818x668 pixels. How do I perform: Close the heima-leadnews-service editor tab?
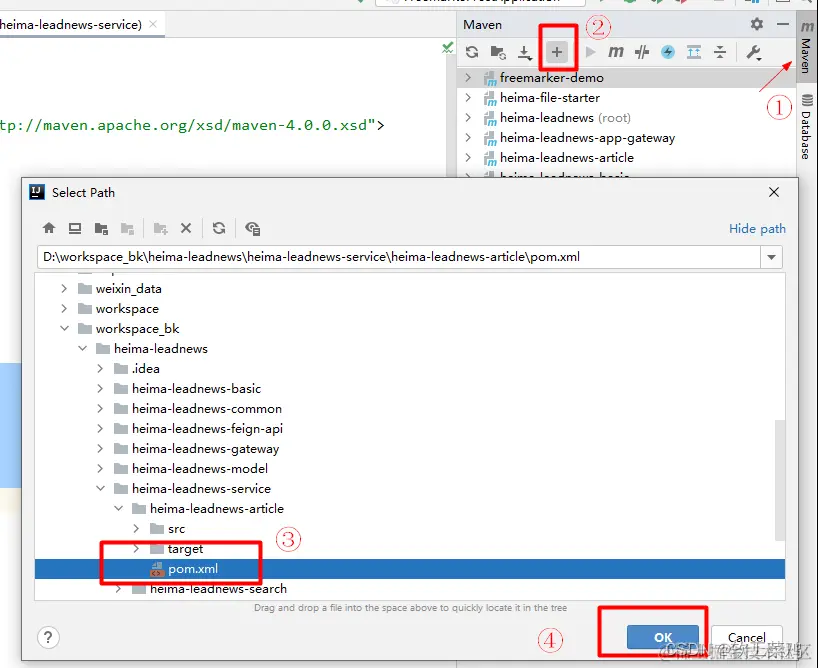pos(153,24)
